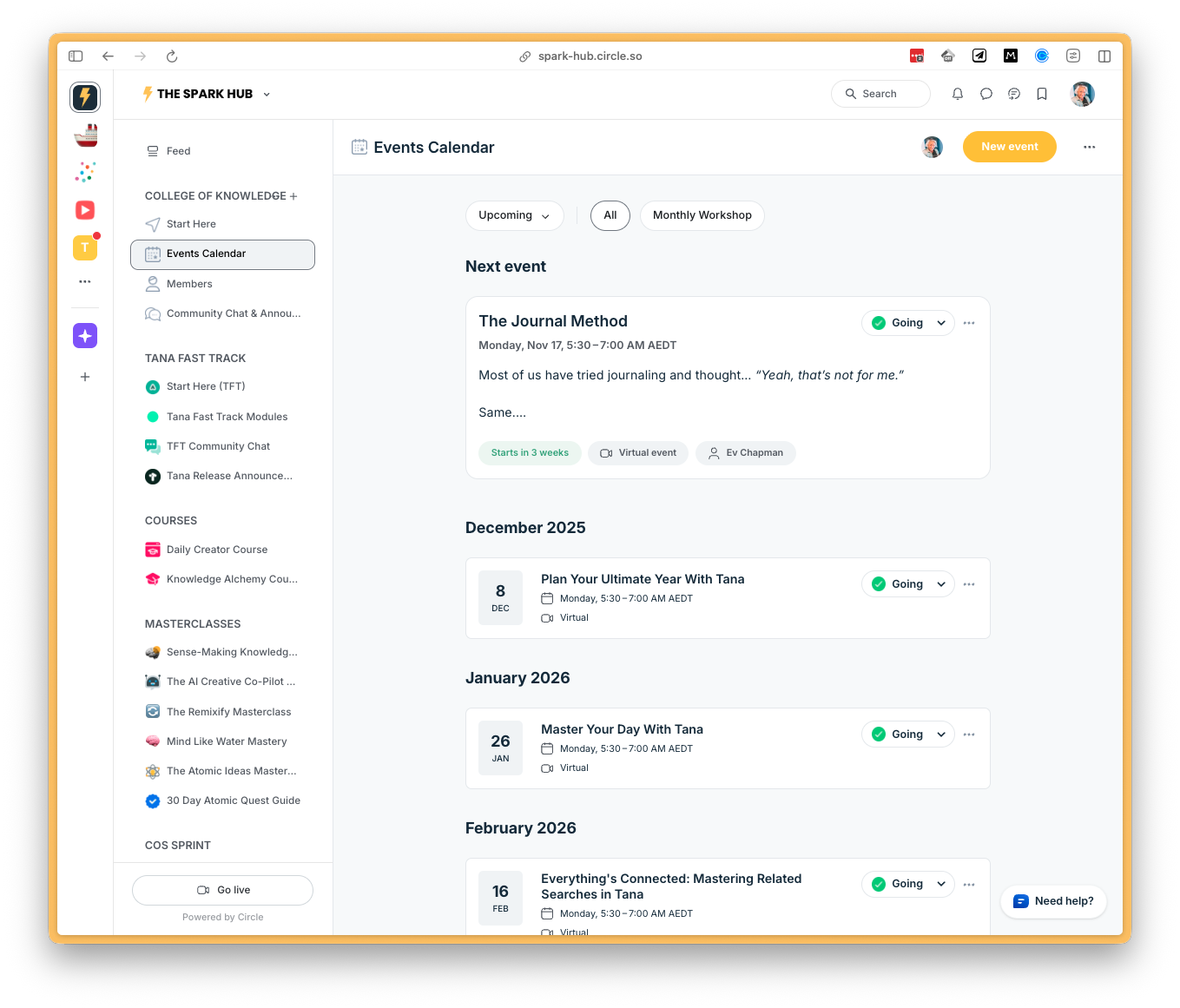Open the Need help? chat widget
Screen dimensions: 1180x1008
coord(1053,901)
